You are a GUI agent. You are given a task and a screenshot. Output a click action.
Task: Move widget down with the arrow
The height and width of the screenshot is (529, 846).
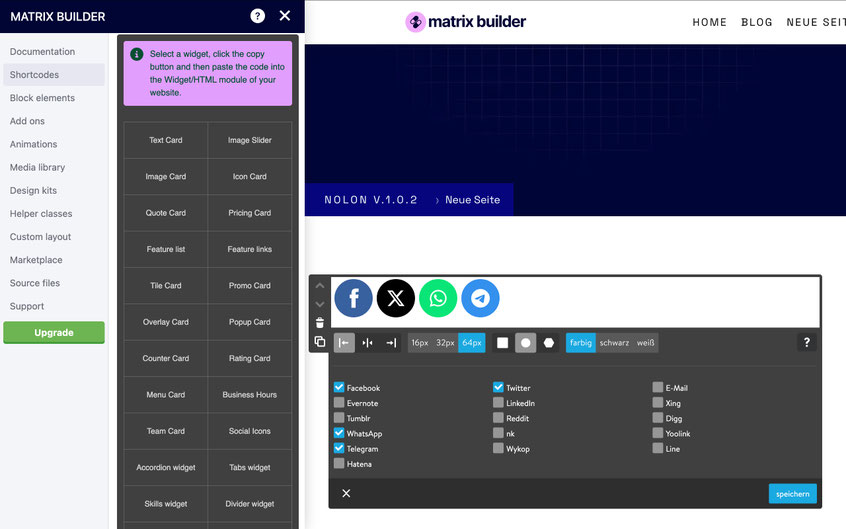[319, 304]
